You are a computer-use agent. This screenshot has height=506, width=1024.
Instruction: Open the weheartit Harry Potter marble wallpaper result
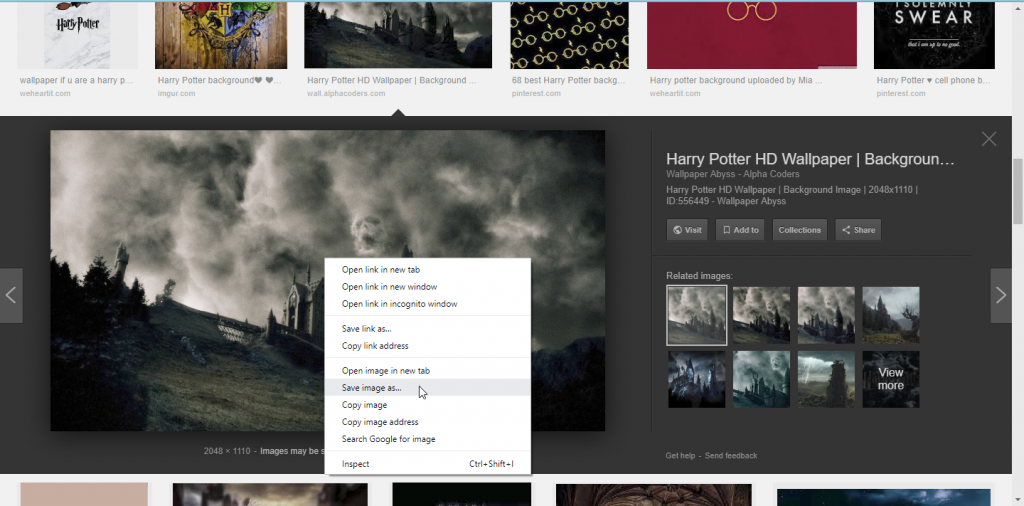pyautogui.click(x=77, y=35)
